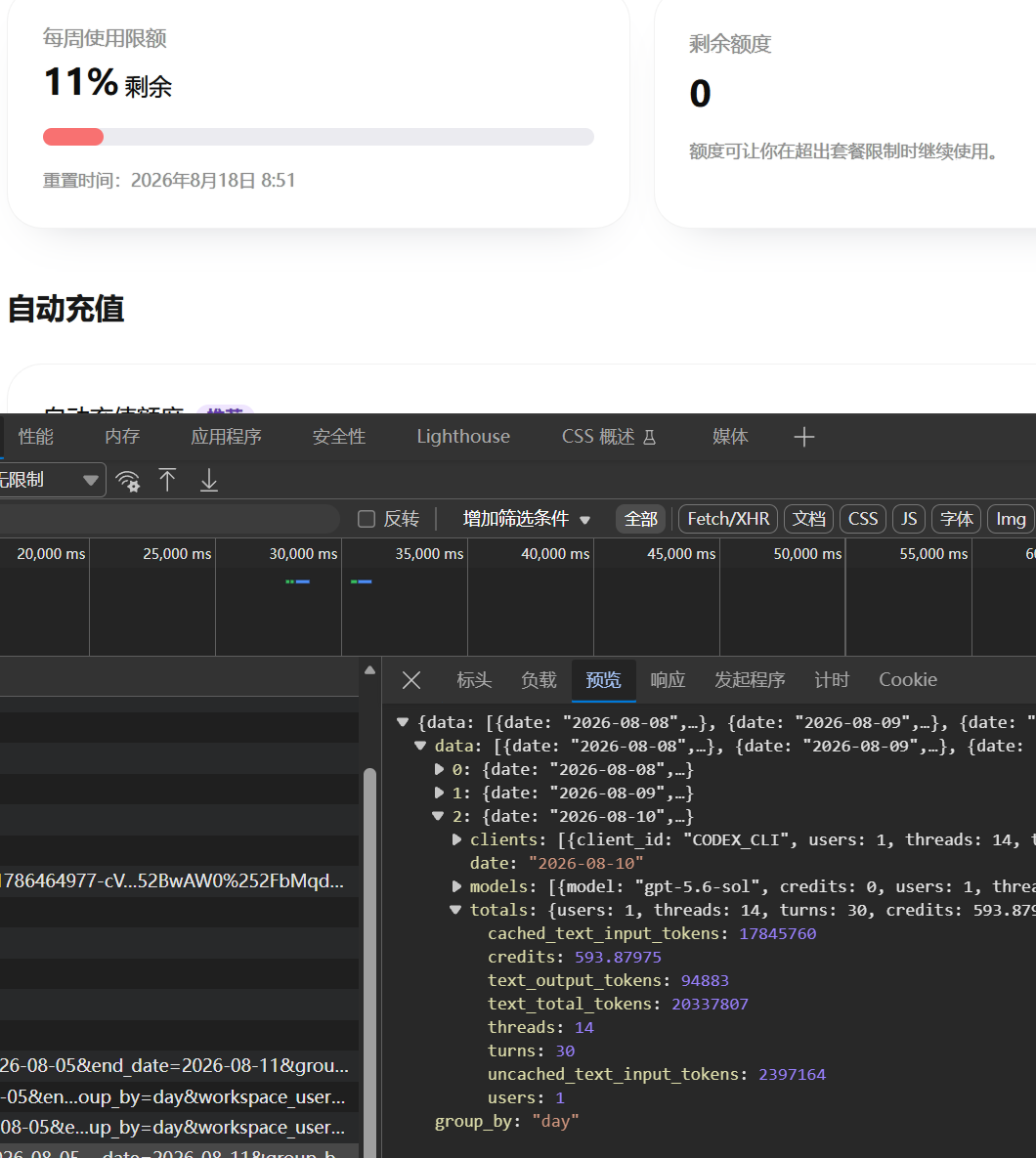Switch to the 性能 performance tab
This screenshot has height=1158, width=1036.
[35, 437]
